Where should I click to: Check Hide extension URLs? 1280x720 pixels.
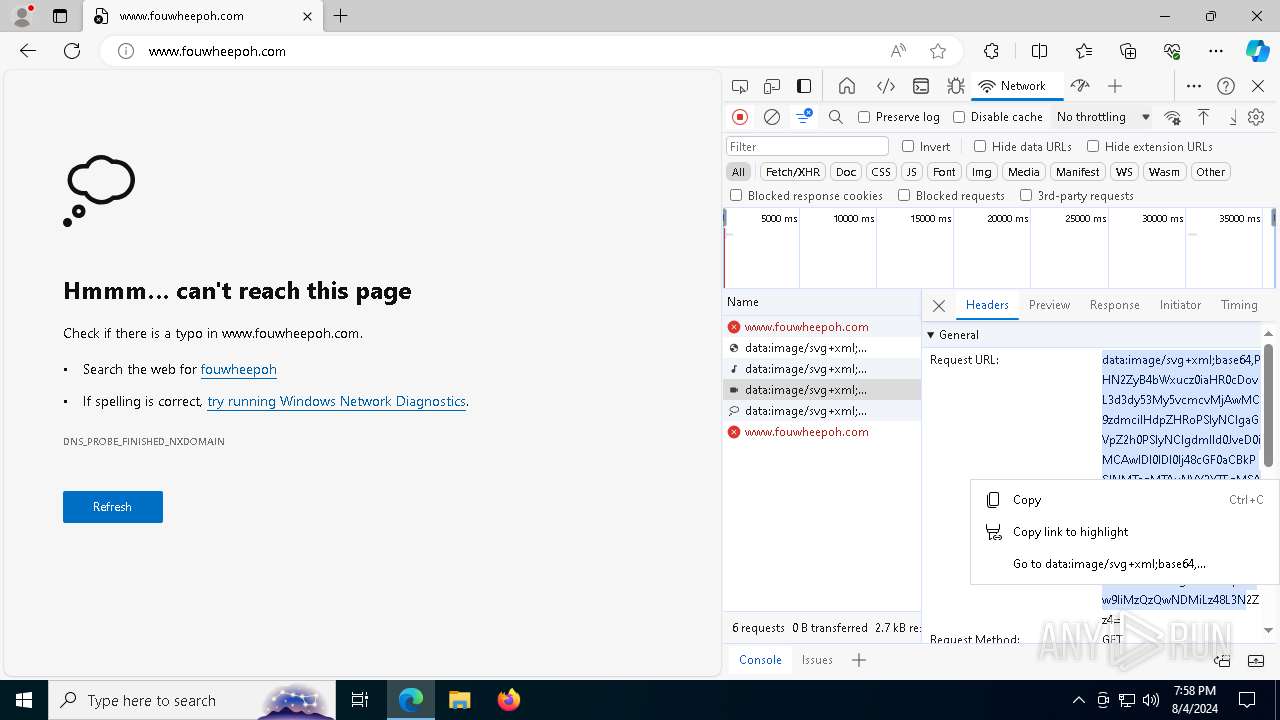[1093, 146]
